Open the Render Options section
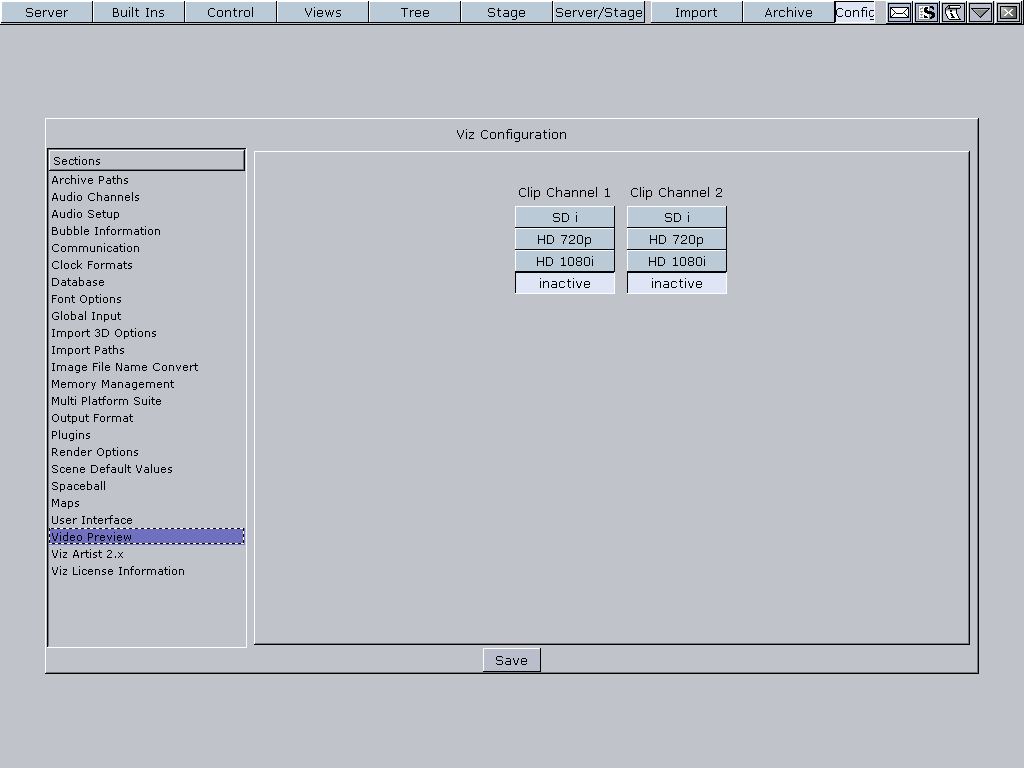 pyautogui.click(x=95, y=452)
